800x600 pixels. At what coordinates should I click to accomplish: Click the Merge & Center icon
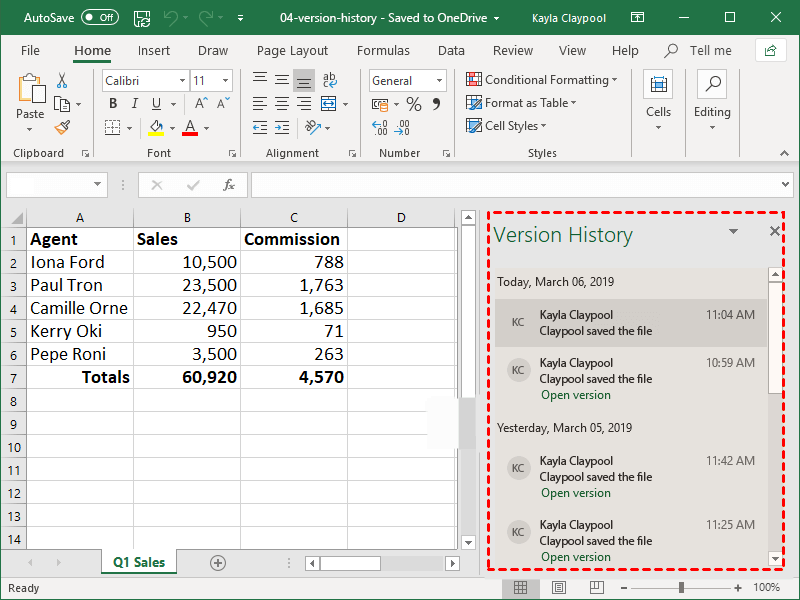pos(329,104)
